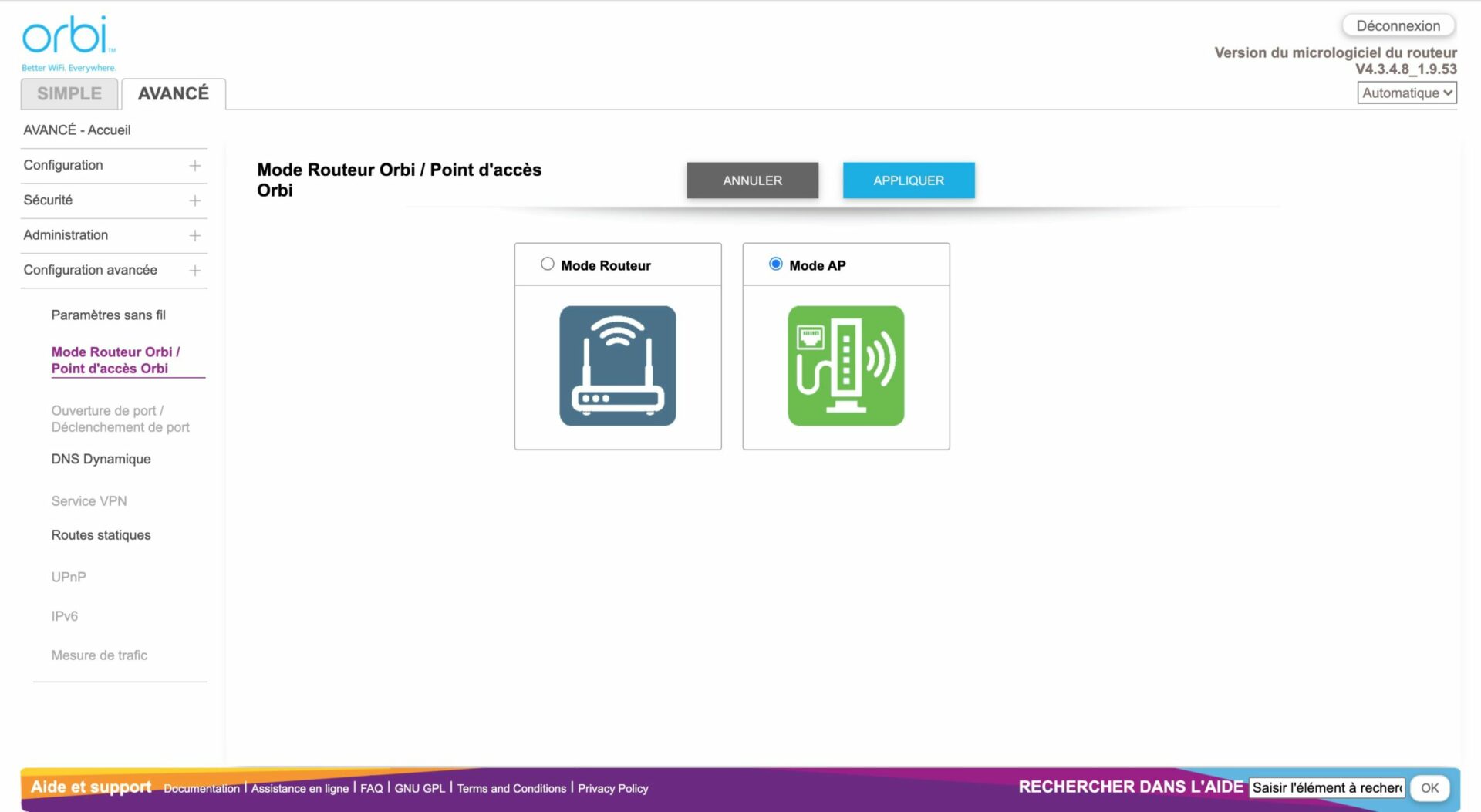Open IPv6 entry
The width and height of the screenshot is (1481, 812).
click(x=65, y=616)
